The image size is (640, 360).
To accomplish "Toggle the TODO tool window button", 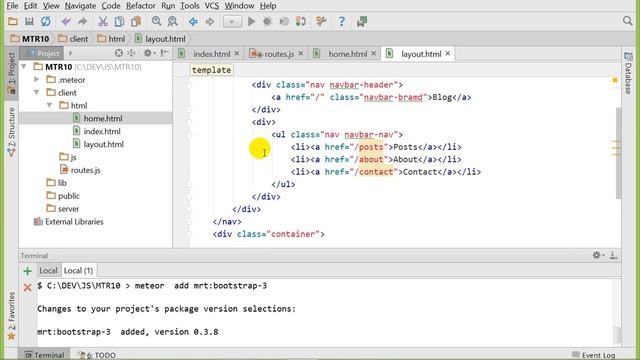I will [x=98, y=355].
